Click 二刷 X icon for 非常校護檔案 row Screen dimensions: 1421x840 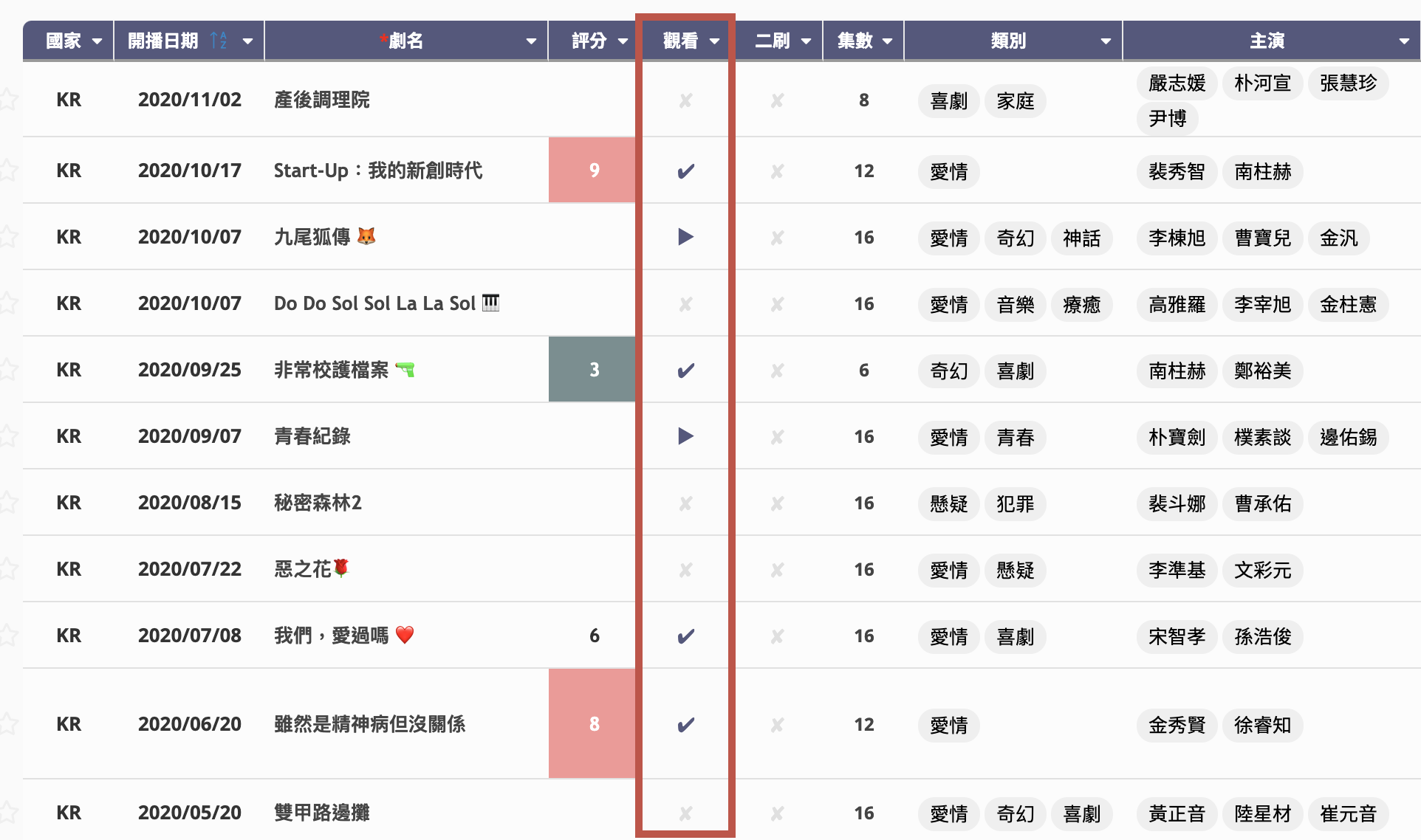coord(777,371)
